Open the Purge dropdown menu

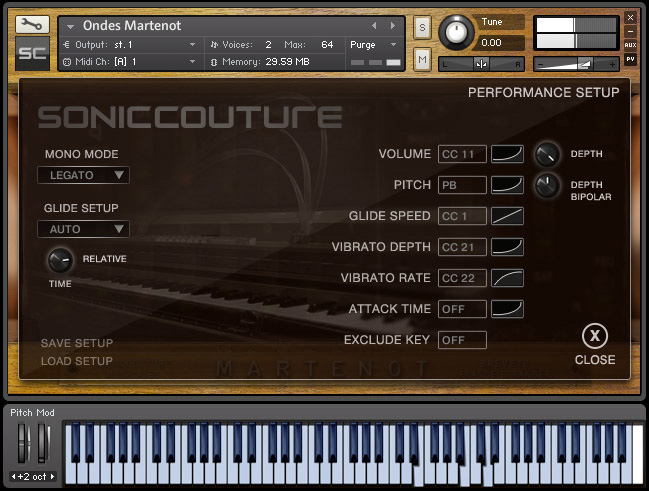click(x=373, y=45)
